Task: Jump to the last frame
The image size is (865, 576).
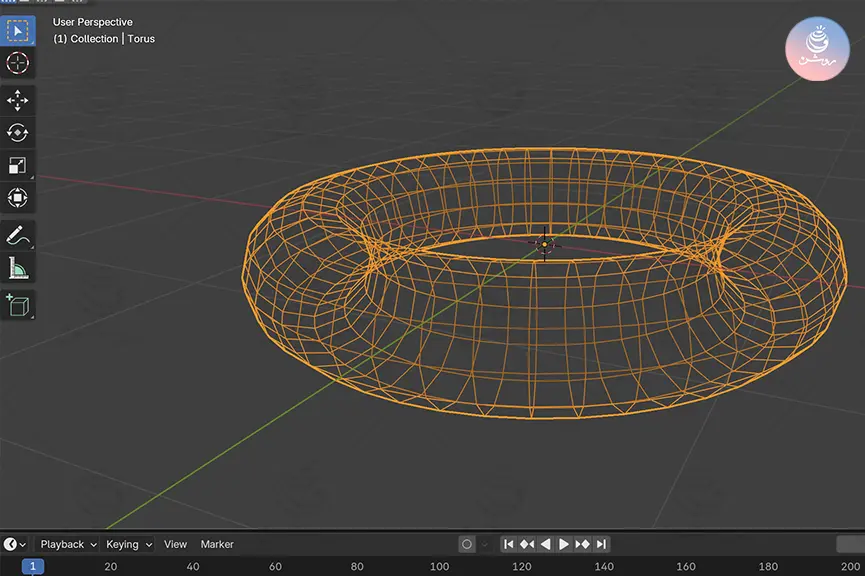Action: coord(601,545)
